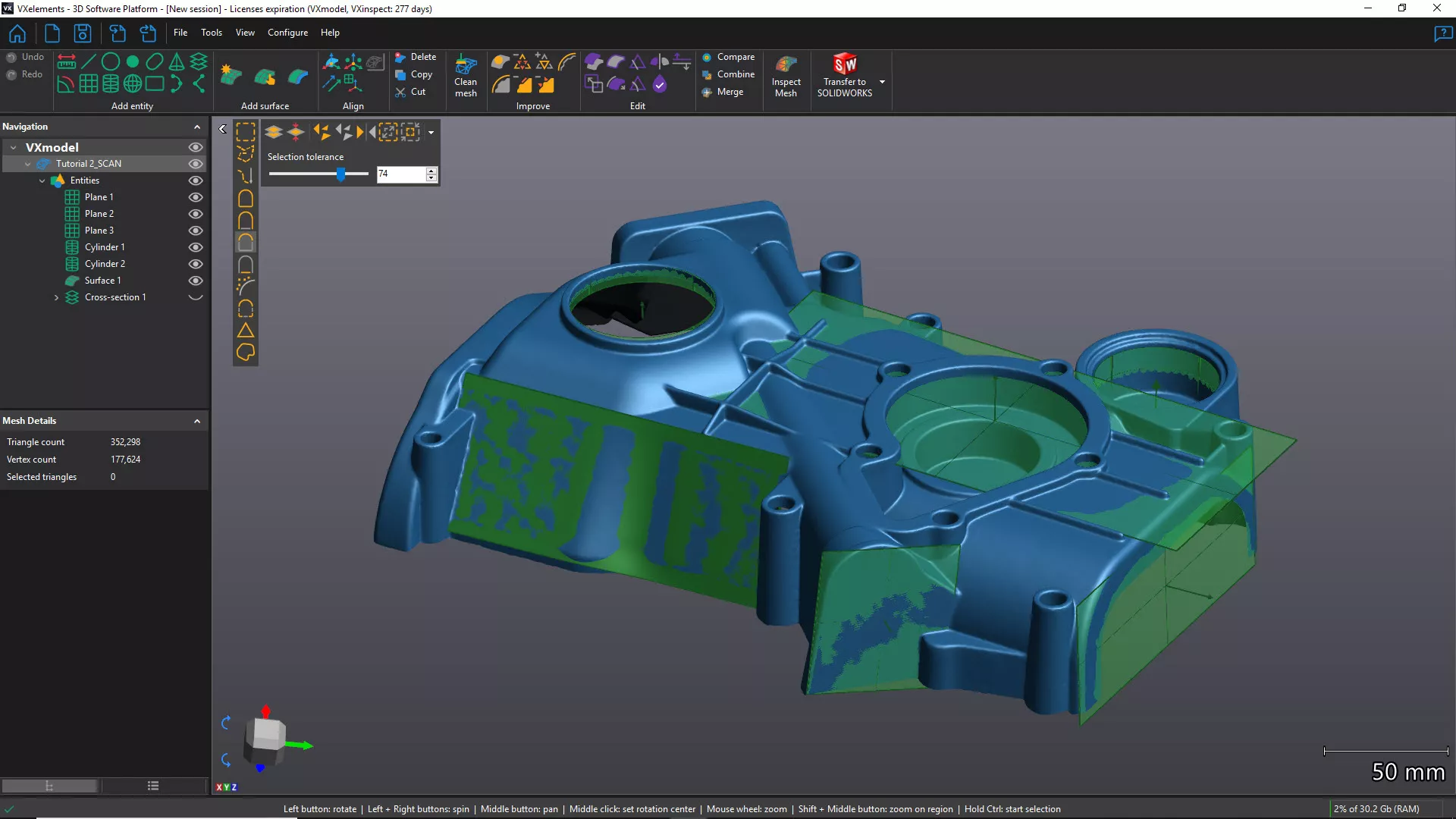1456x819 pixels.
Task: Expand the Cross-section 1 tree node
Action: click(56, 297)
